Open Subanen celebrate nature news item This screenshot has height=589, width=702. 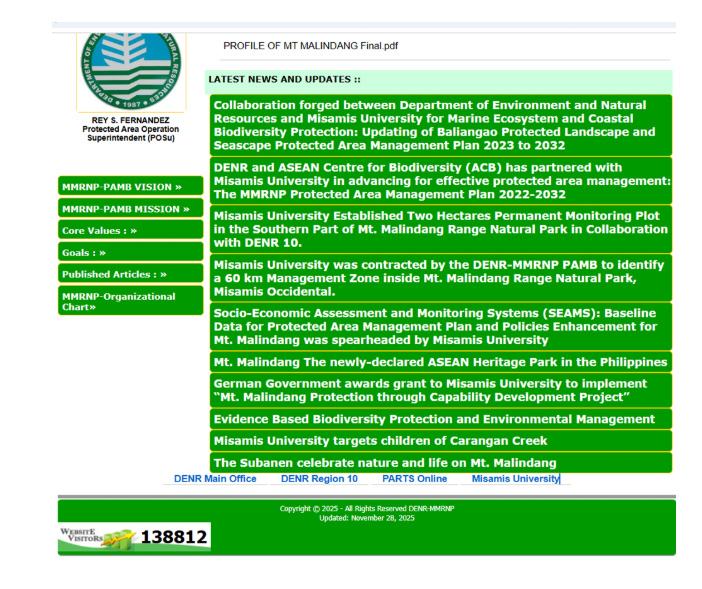point(441,463)
